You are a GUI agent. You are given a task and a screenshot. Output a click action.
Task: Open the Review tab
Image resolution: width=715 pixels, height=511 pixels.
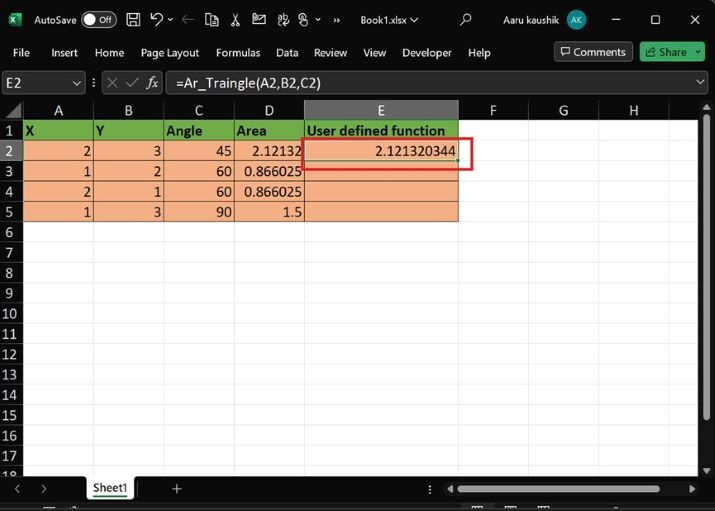tap(330, 53)
